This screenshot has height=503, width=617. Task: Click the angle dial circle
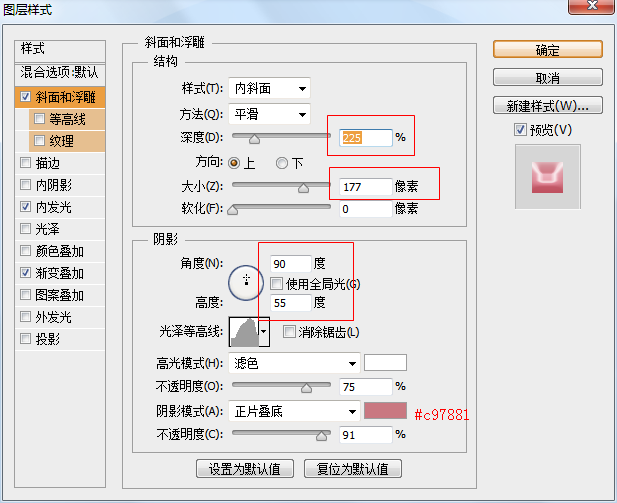click(245, 283)
